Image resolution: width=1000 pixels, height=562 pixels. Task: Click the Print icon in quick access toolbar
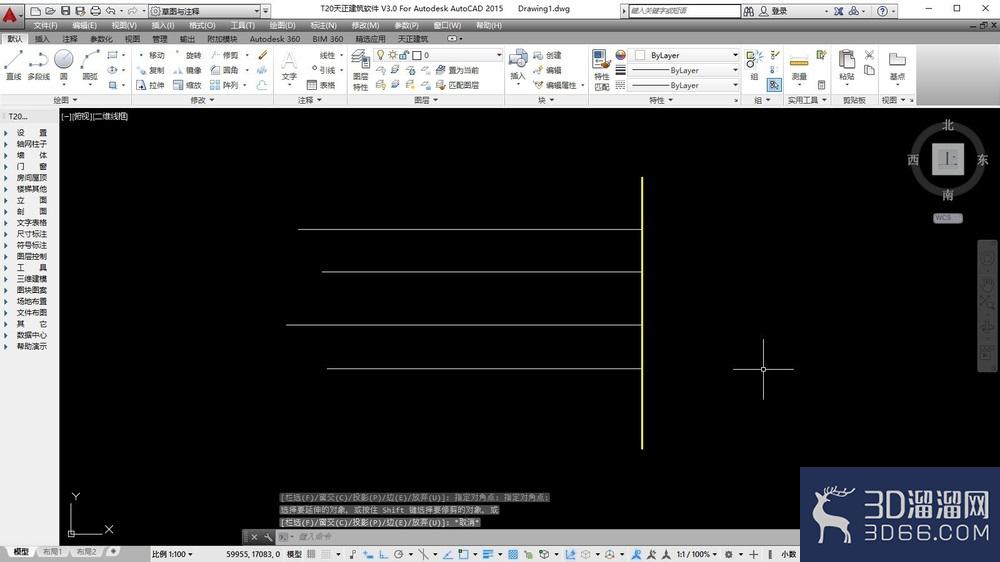[x=95, y=11]
